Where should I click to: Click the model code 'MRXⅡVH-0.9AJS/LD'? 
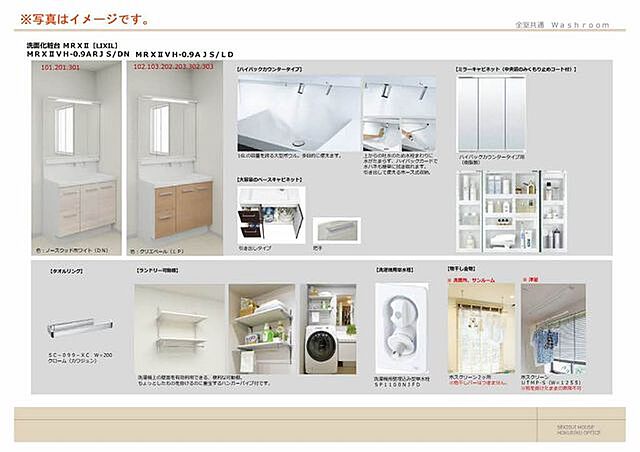pos(184,54)
